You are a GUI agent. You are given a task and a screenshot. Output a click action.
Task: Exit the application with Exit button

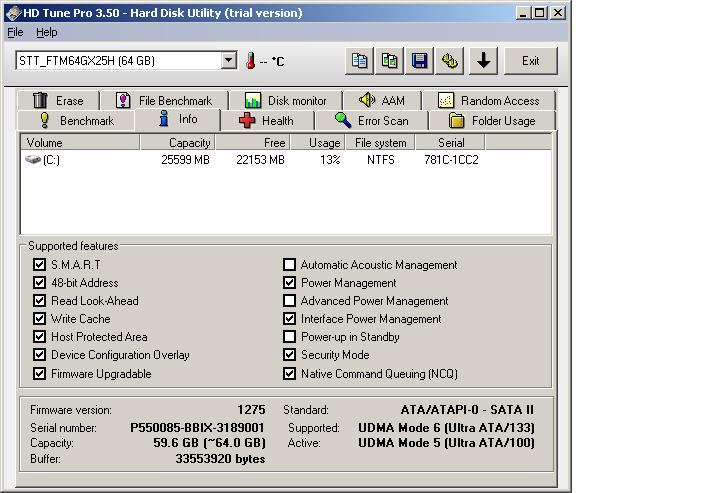[531, 61]
